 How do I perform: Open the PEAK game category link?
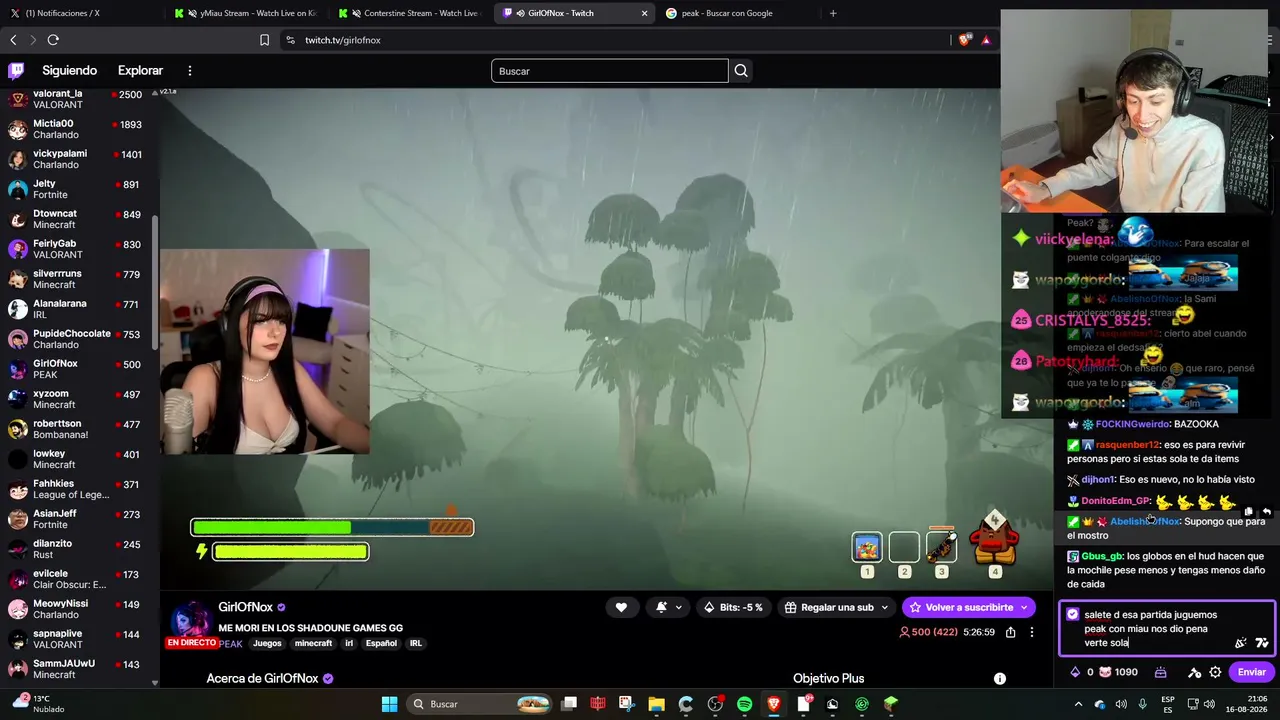231,644
